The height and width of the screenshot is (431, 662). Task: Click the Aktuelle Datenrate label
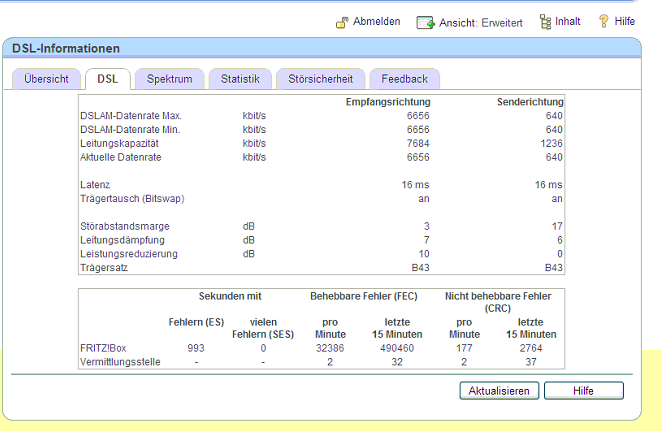point(121,157)
